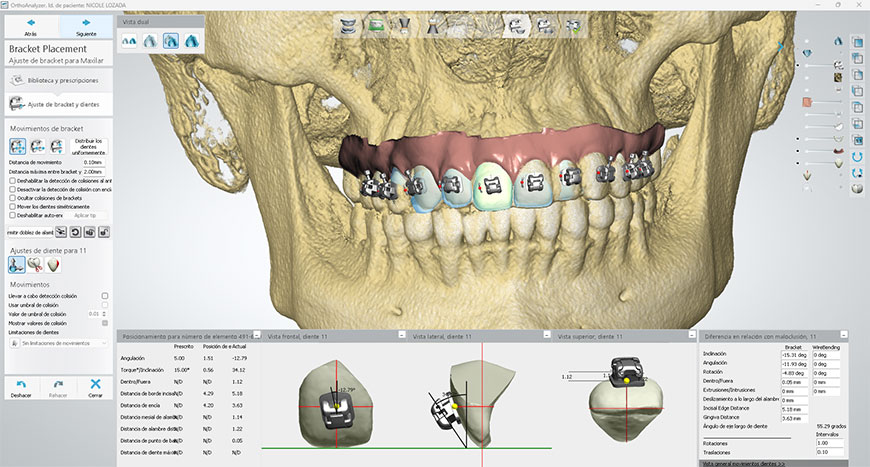Click the Cerrar X icon

[x=95, y=386]
